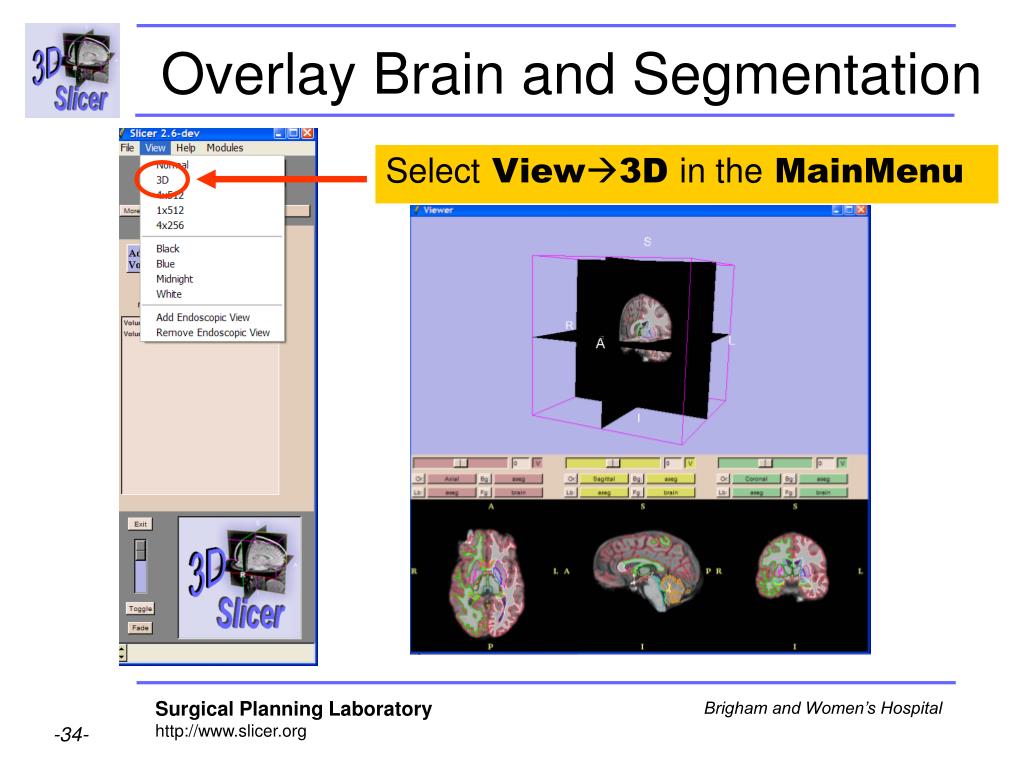Click the Bg button in Axial controls

(485, 479)
